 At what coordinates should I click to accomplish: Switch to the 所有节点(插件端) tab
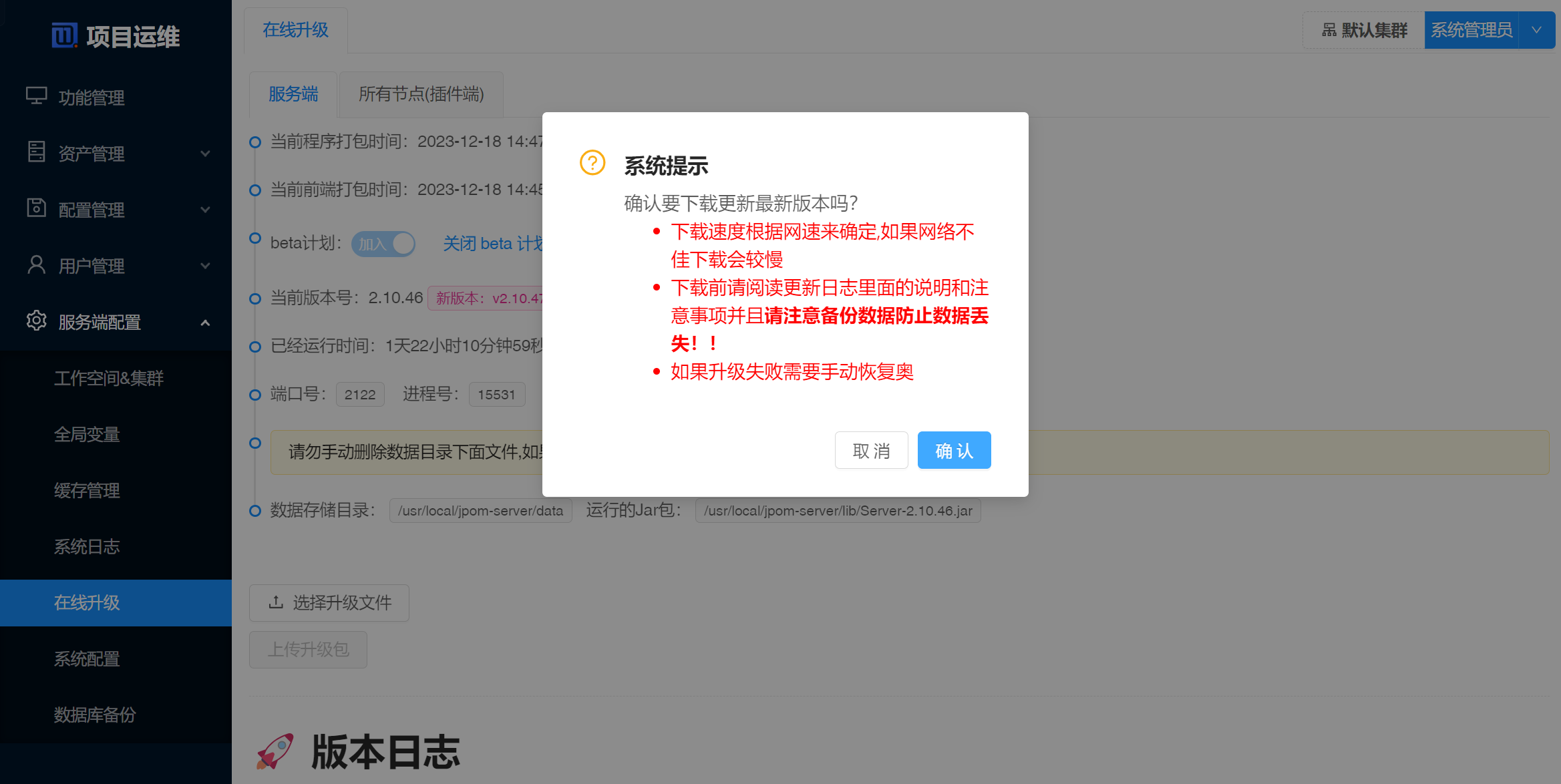click(421, 94)
